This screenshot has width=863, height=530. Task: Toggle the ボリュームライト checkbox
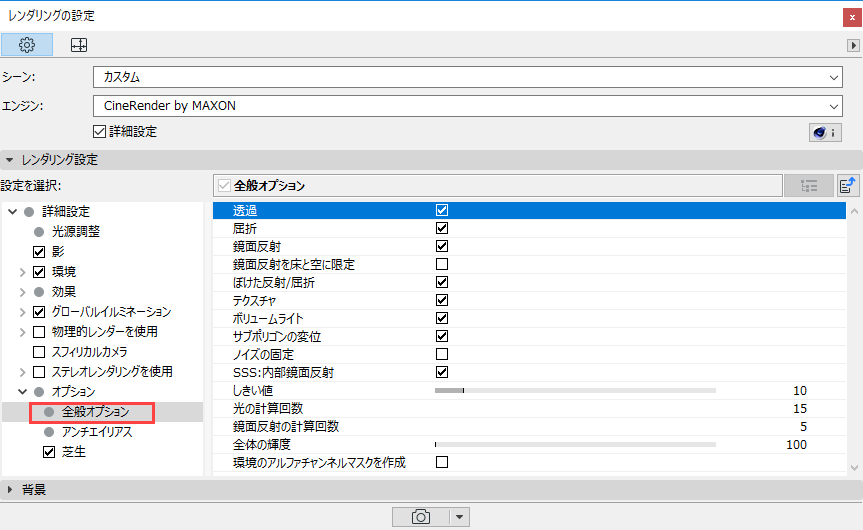(441, 318)
